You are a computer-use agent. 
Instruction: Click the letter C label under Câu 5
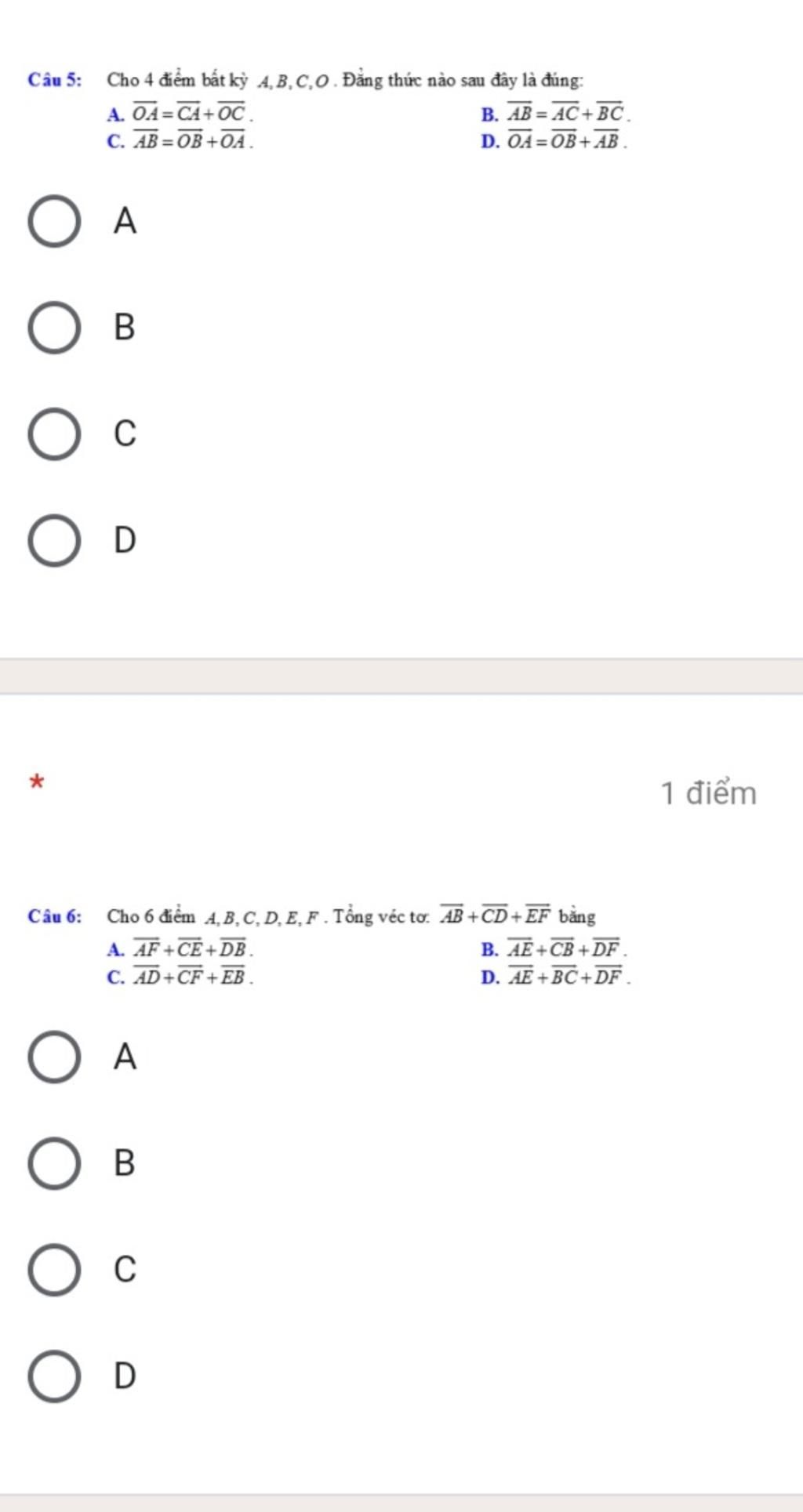pyautogui.click(x=125, y=433)
